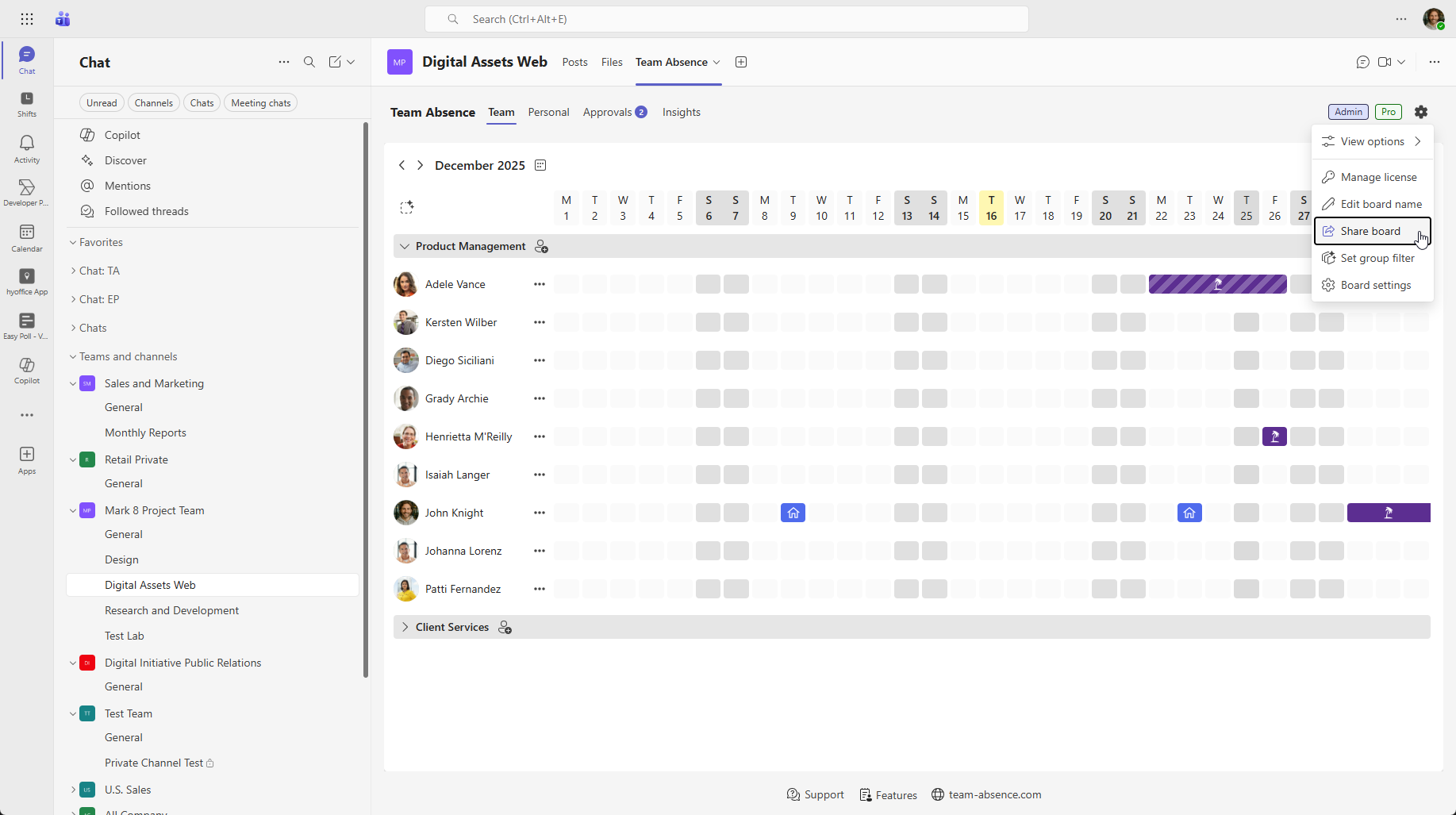Add a tab with plus icon
The height and width of the screenshot is (815, 1456).
741,62
